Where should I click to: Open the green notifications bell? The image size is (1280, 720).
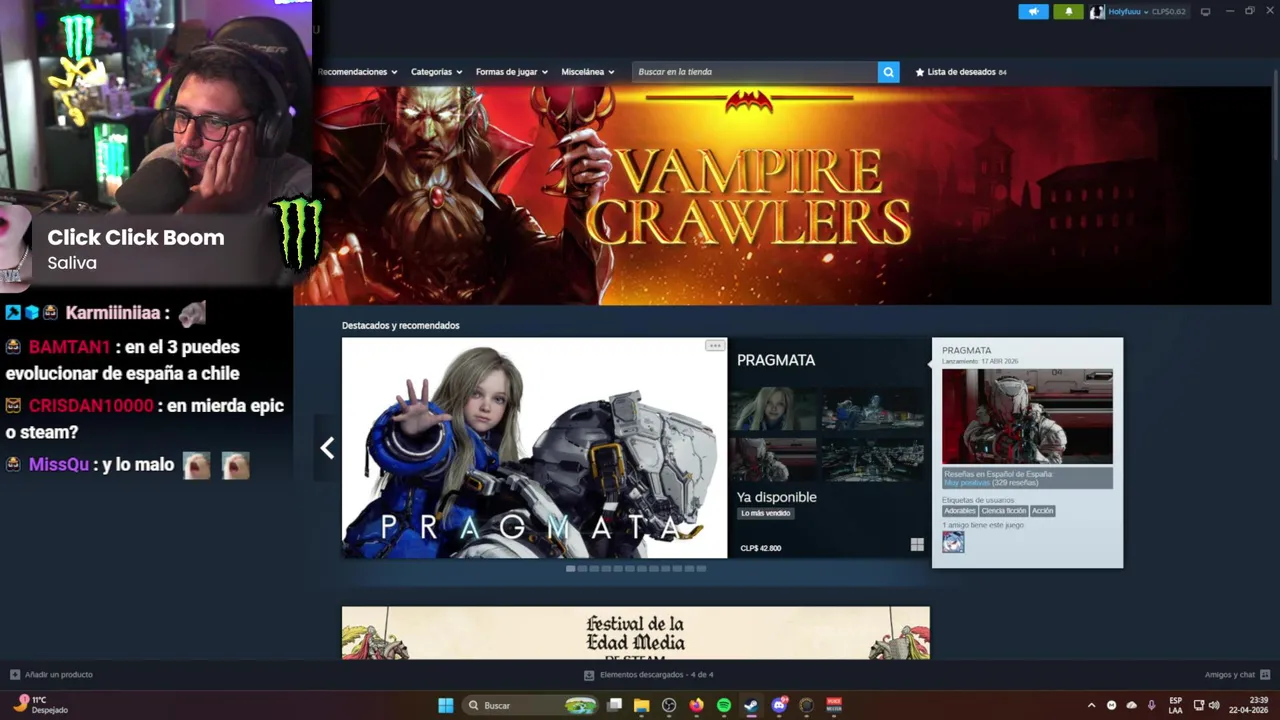pyautogui.click(x=1068, y=12)
